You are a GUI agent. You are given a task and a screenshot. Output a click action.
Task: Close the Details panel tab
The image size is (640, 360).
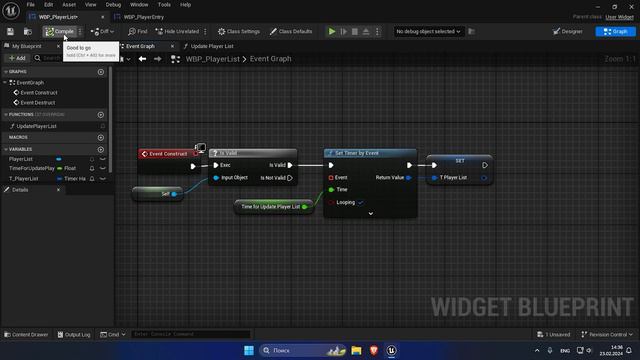point(58,190)
